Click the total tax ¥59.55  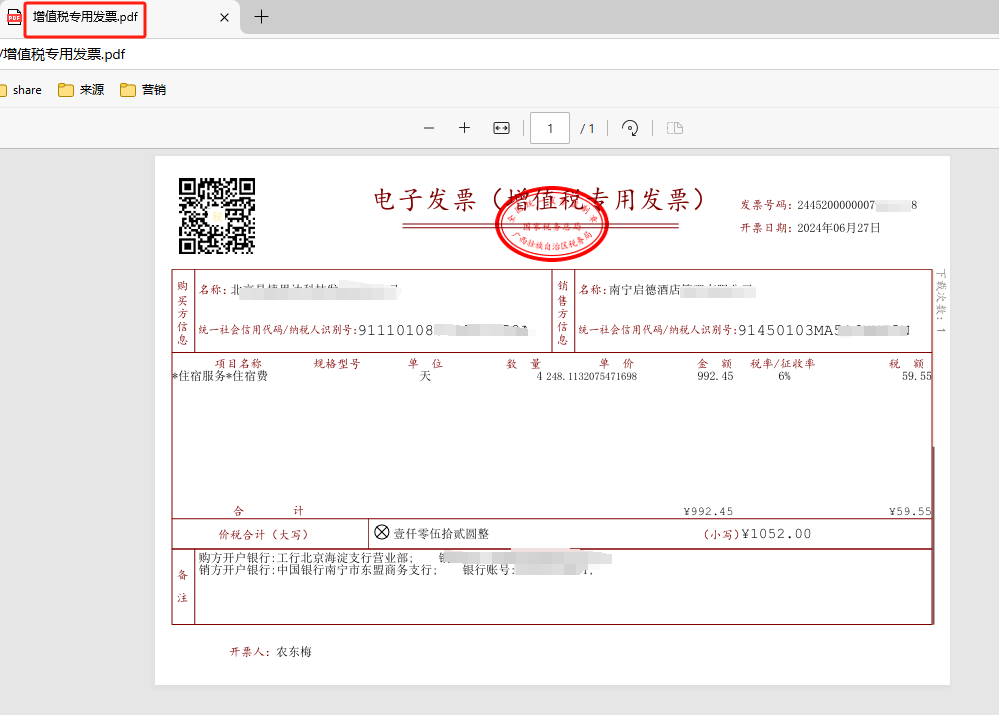(x=910, y=511)
